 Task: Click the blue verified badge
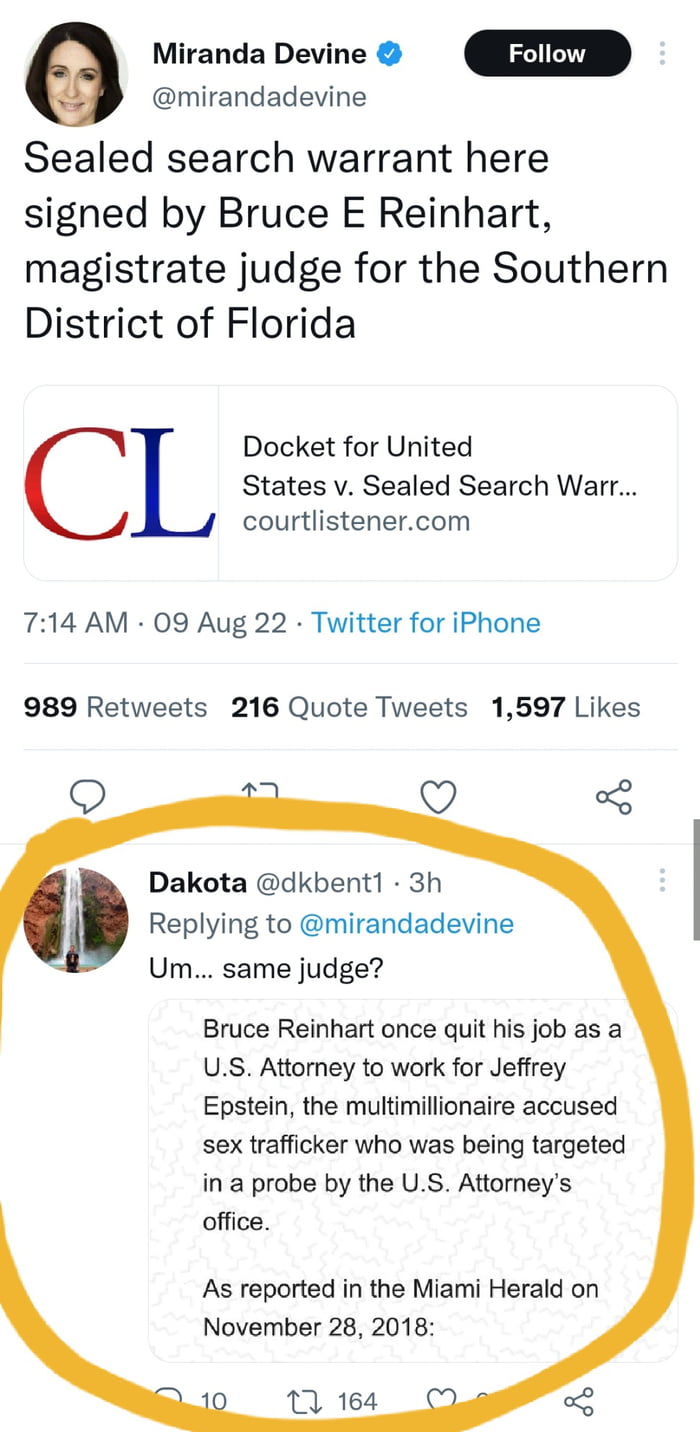click(x=389, y=54)
